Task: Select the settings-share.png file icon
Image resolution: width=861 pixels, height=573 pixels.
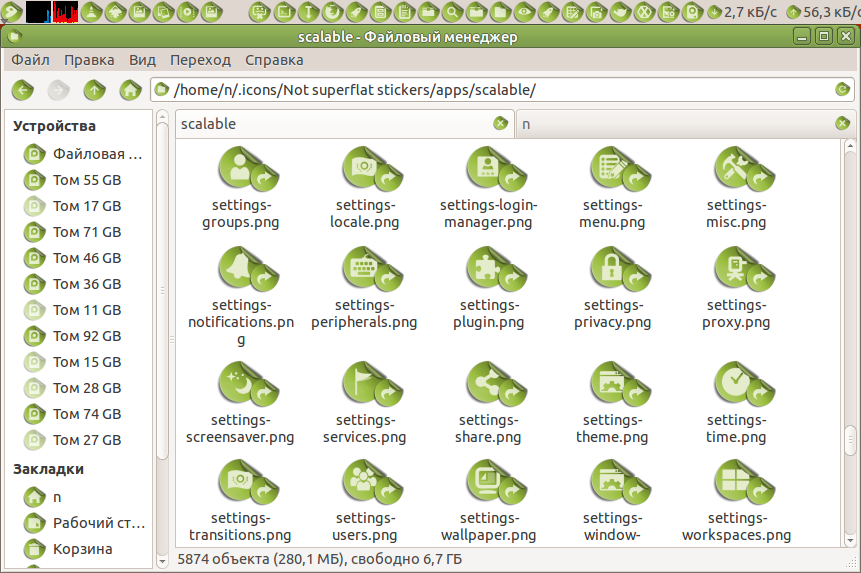Action: (x=495, y=384)
